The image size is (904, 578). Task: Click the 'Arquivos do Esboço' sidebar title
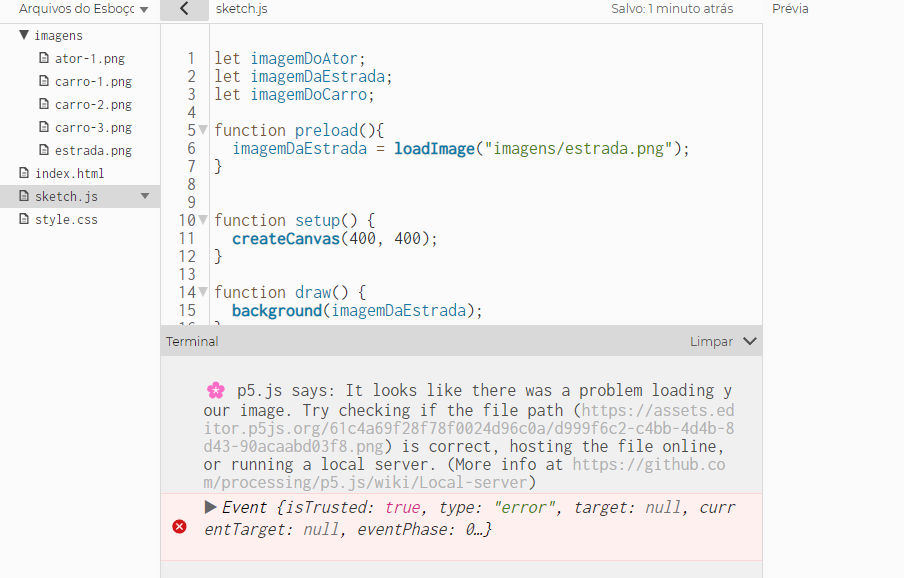[x=76, y=9]
